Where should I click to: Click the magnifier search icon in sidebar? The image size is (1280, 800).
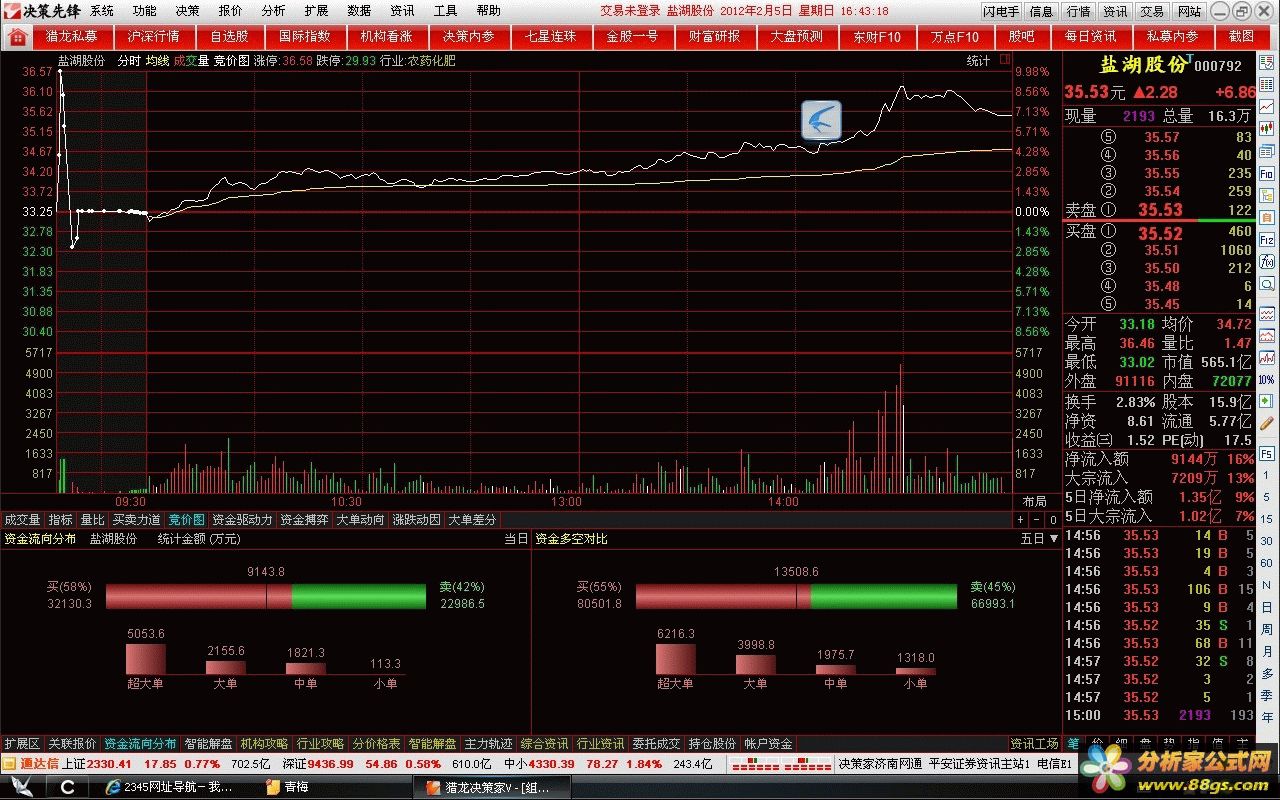(x=1267, y=282)
